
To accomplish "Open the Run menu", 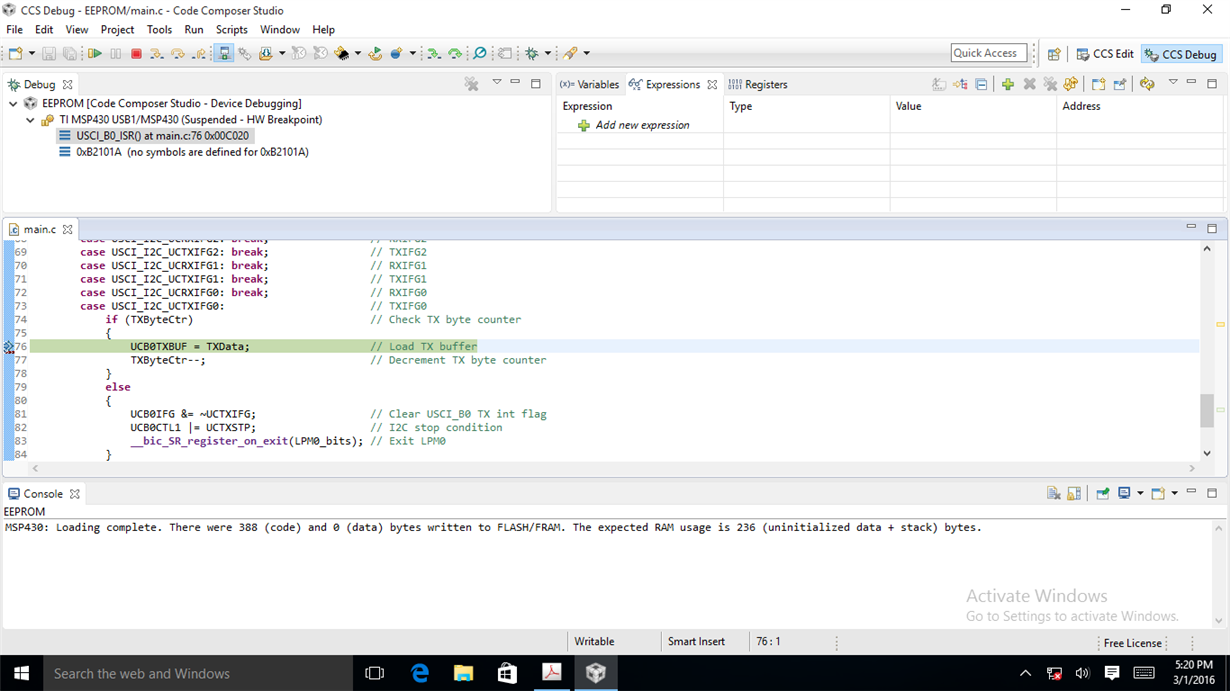I will [194, 30].
